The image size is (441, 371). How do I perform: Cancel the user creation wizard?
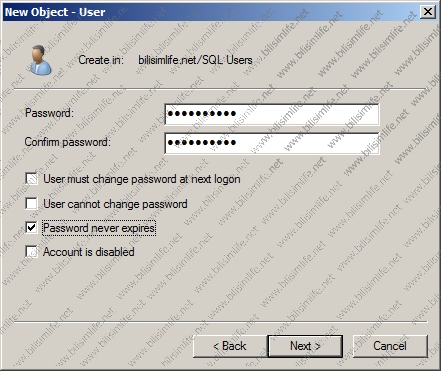[x=390, y=346]
